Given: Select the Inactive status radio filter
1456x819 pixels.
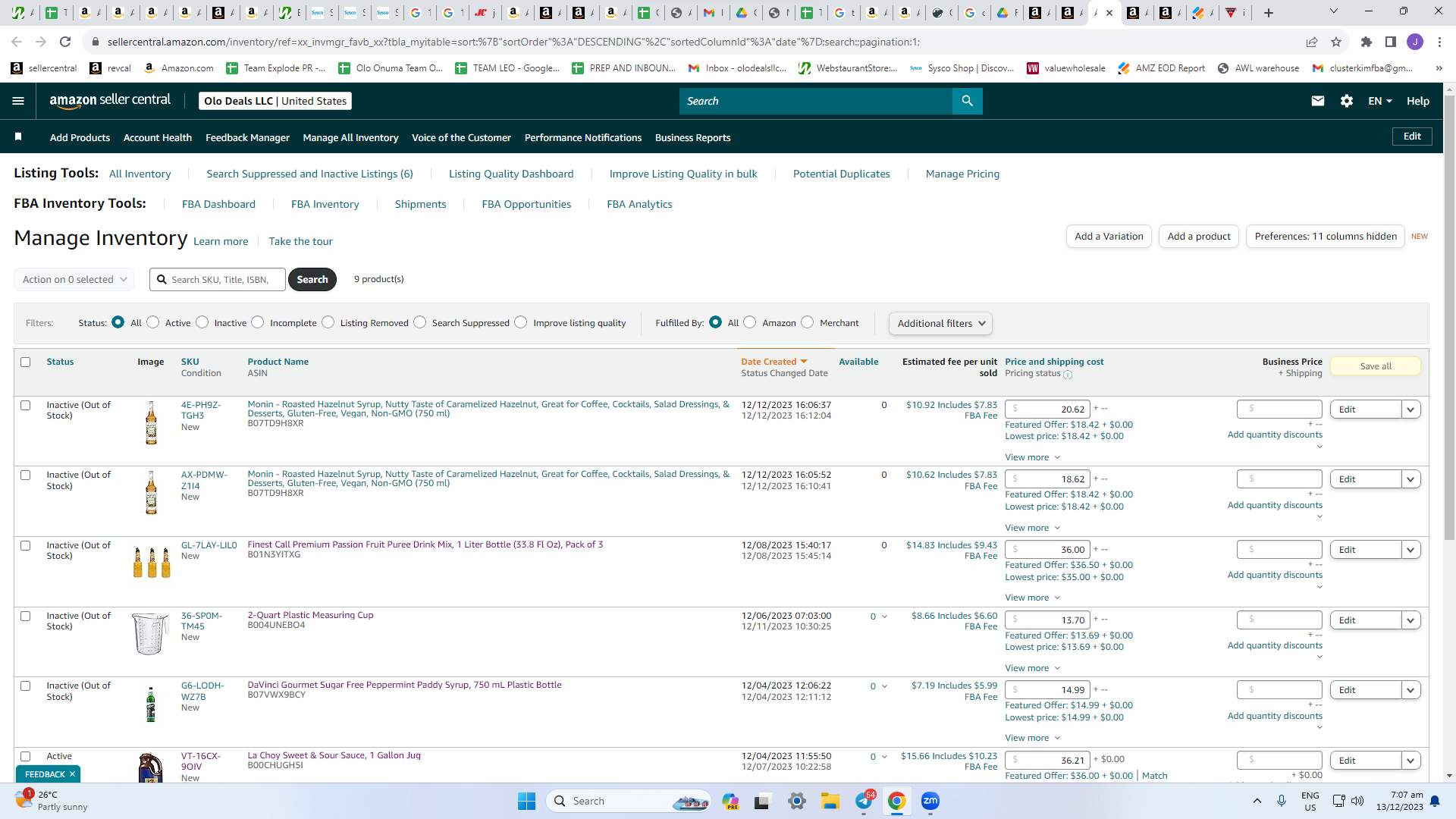Looking at the screenshot, I should (202, 322).
